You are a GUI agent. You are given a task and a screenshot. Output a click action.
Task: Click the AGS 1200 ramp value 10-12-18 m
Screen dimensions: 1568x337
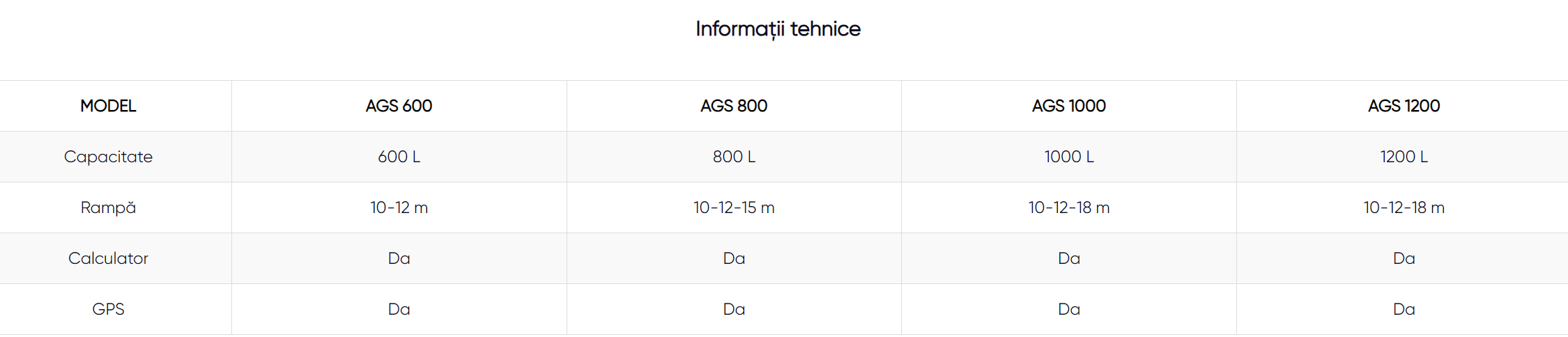[1404, 207]
